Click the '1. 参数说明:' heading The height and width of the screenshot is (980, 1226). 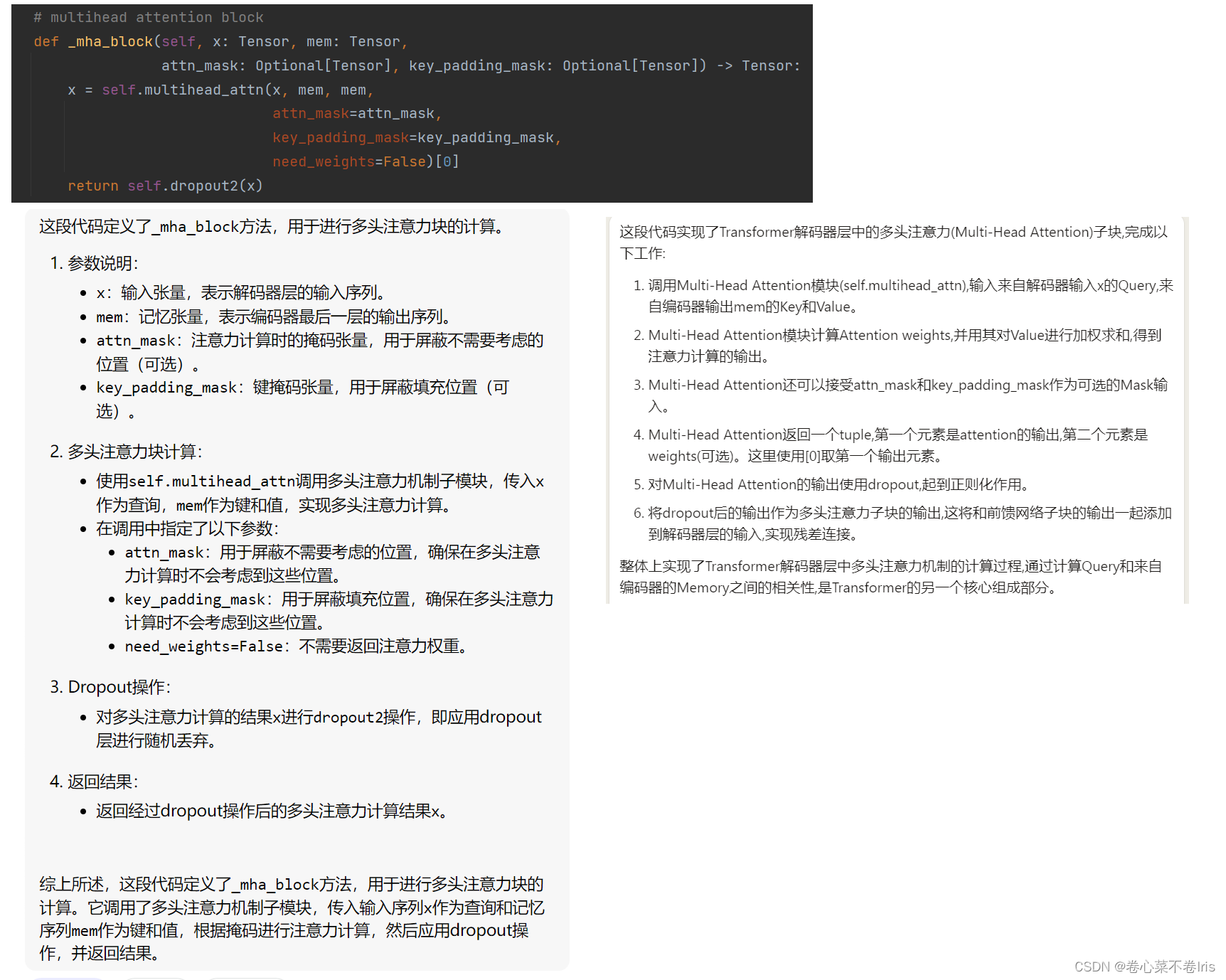pos(94,263)
